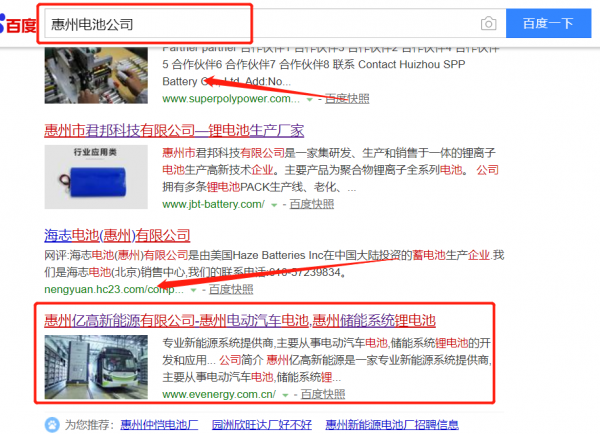600x434 pixels.
Task: Expand dropdown arrow after evenergy.com.cn URL
Action: (x=285, y=395)
